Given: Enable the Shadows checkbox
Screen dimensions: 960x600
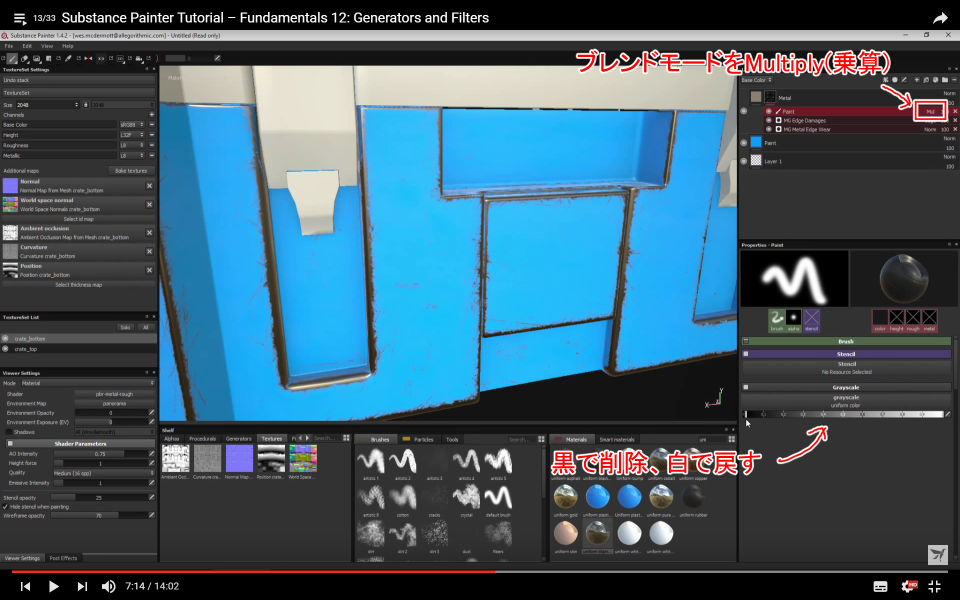Looking at the screenshot, I should pos(9,432).
